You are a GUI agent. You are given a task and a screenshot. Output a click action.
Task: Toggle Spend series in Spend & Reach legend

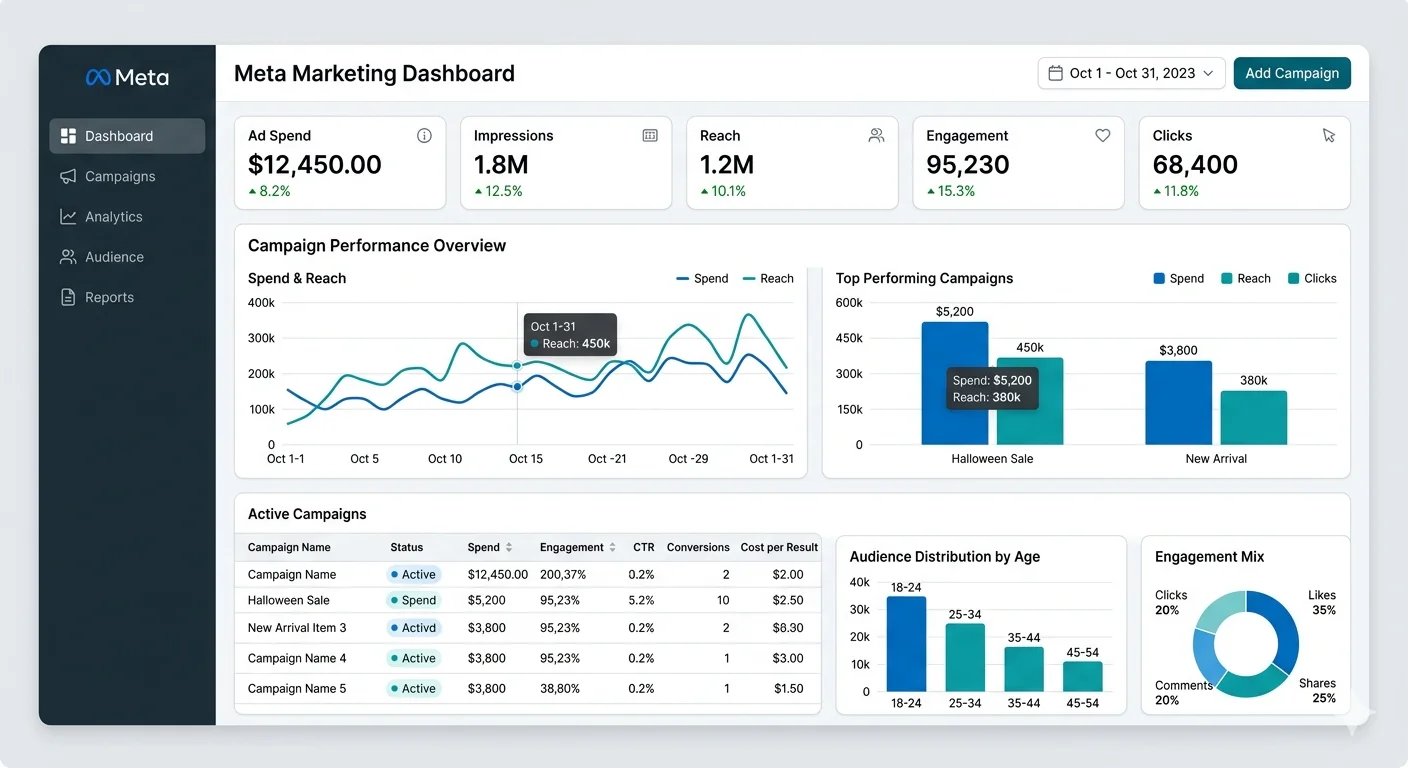pos(702,279)
